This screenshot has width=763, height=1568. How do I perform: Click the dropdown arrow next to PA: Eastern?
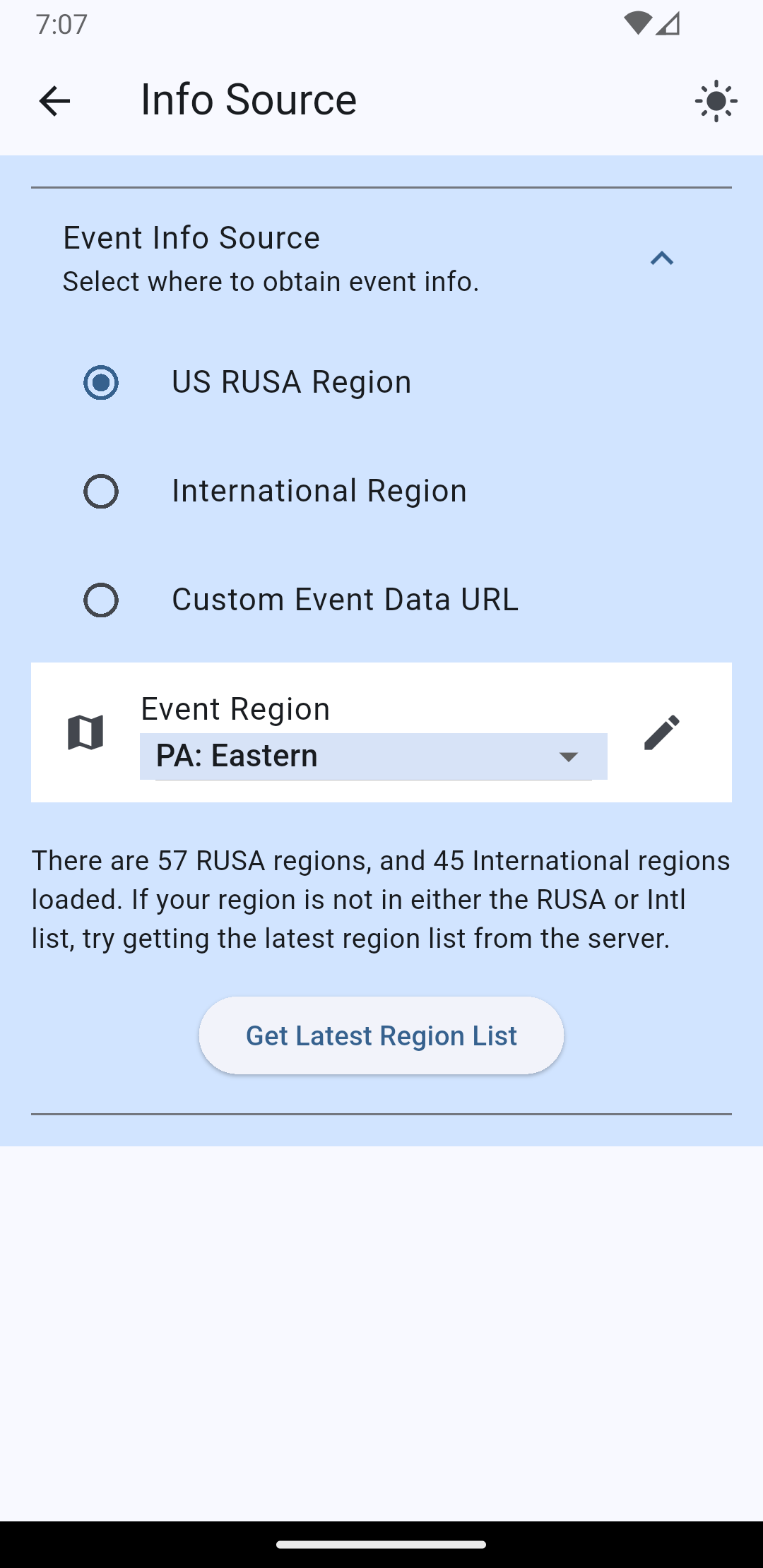click(569, 757)
